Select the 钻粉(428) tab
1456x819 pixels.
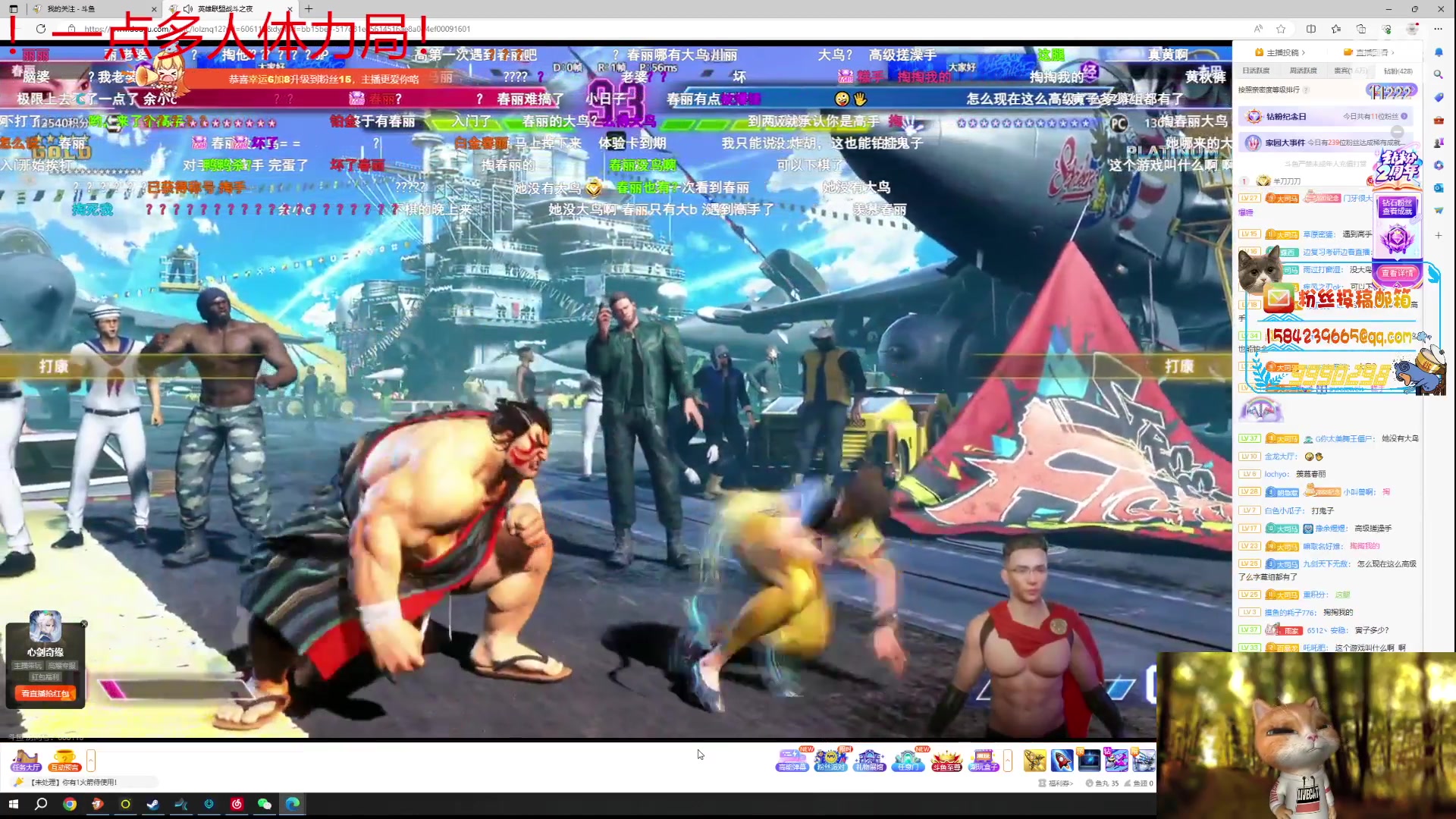tap(1398, 71)
